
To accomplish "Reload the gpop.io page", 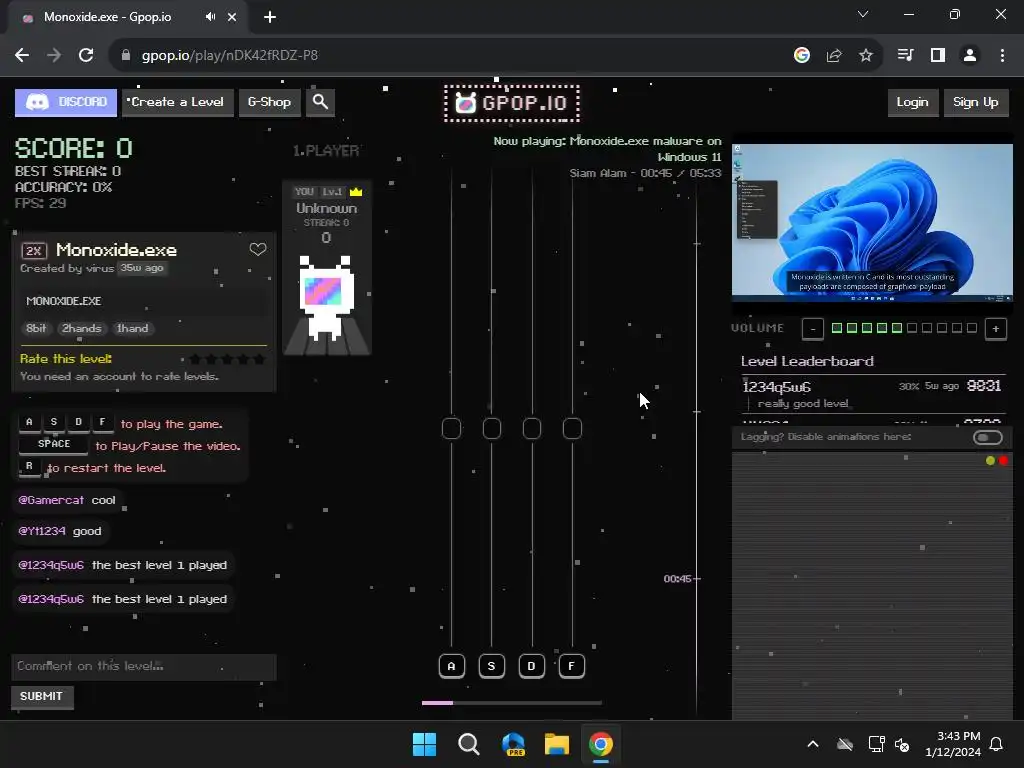I will coord(86,56).
